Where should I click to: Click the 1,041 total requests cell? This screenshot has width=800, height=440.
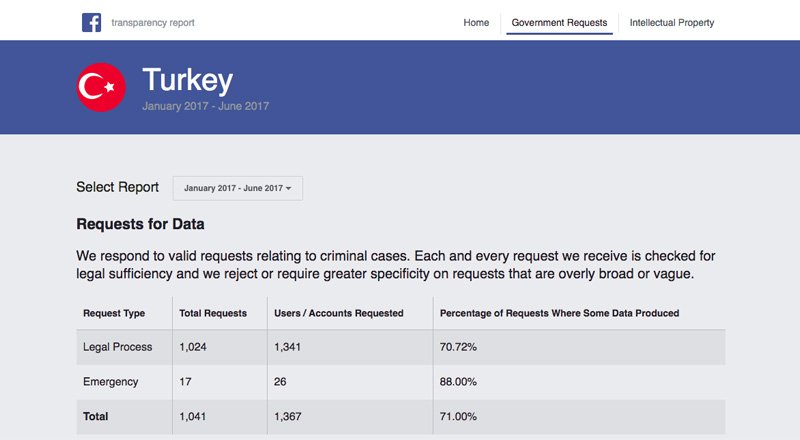pos(192,417)
